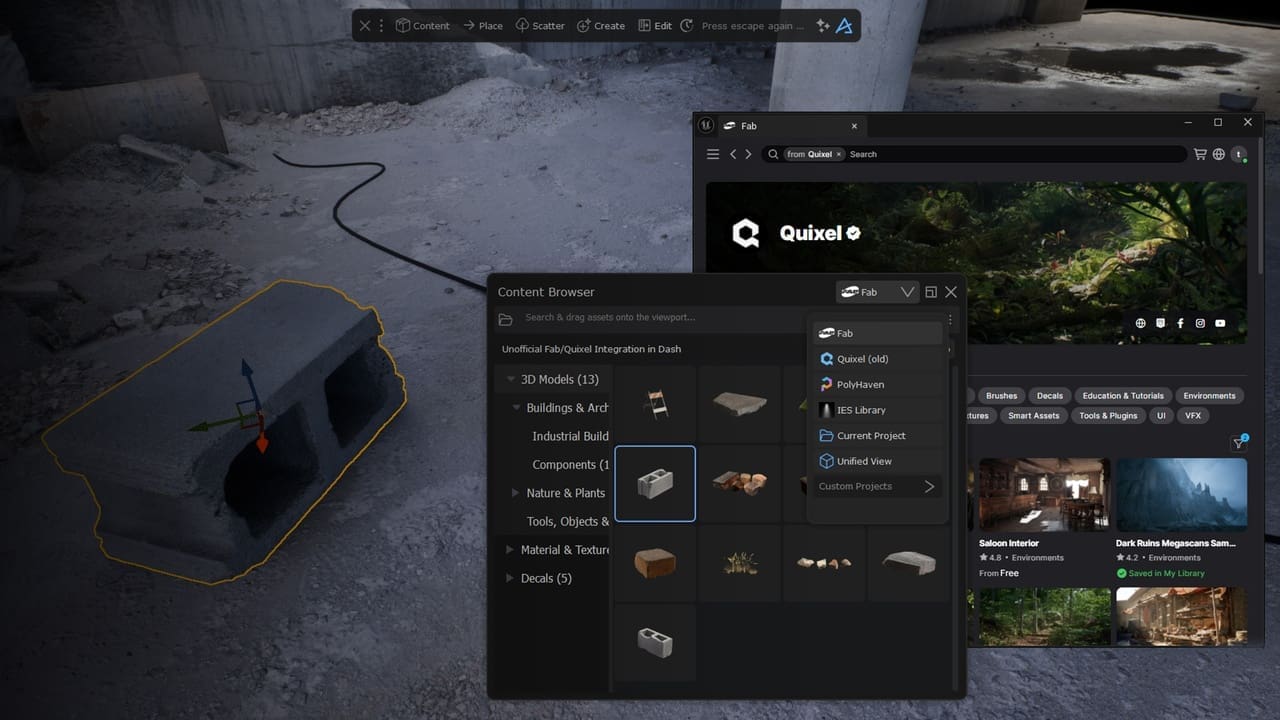Expand the Custom Projects submenu

(876, 486)
